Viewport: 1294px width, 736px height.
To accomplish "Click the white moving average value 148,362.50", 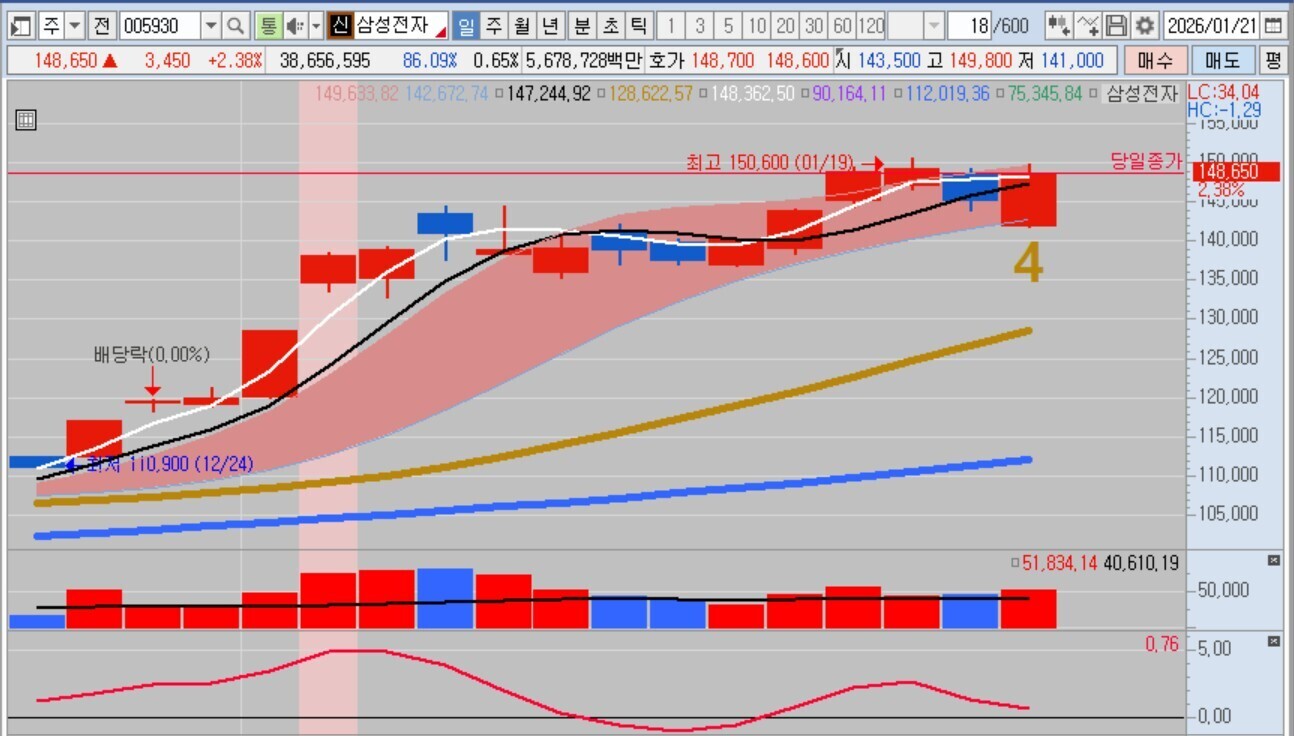I will [753, 94].
